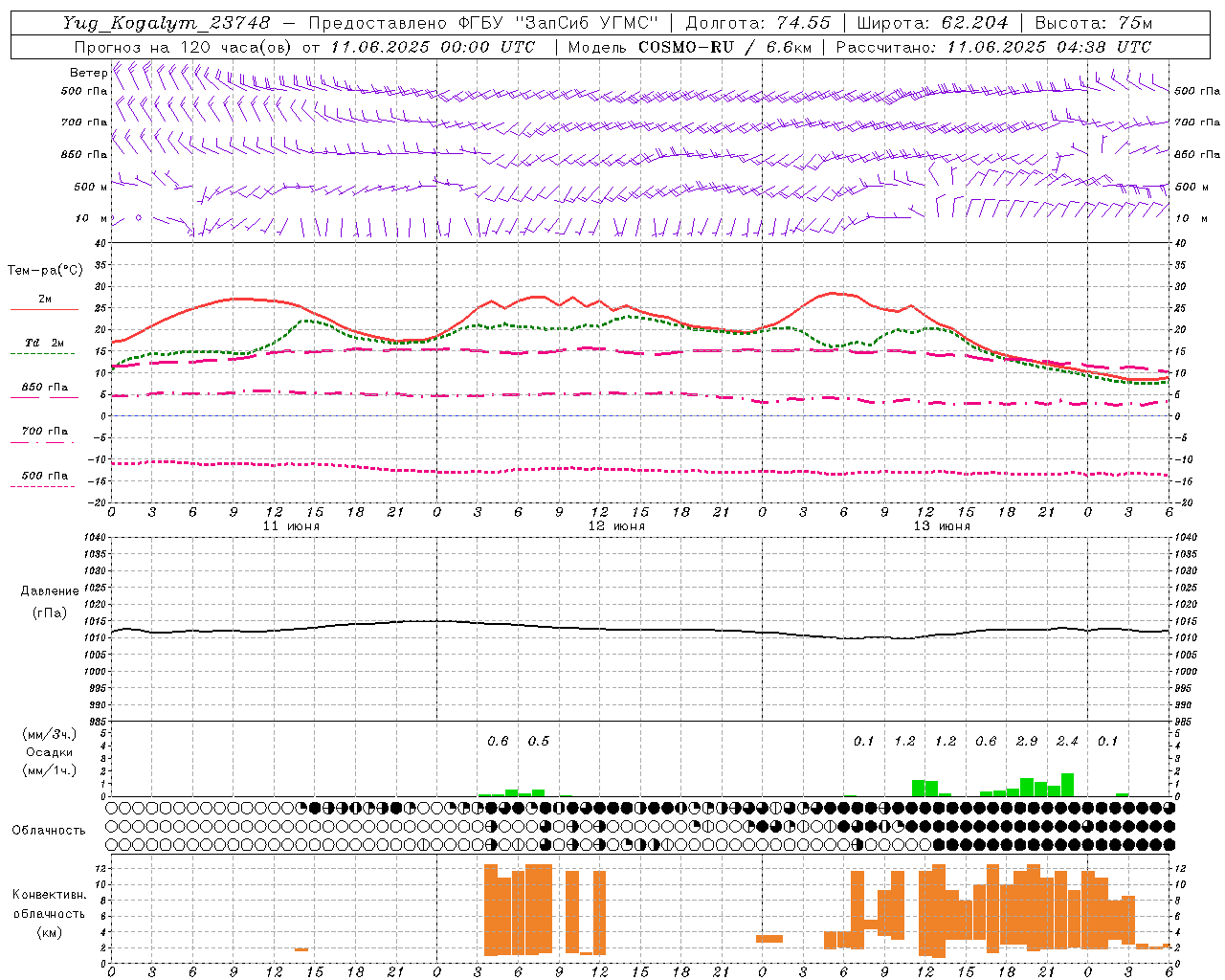Click the '11 июня' date label
Viewport: 1225px width, 980px height.
(x=291, y=526)
